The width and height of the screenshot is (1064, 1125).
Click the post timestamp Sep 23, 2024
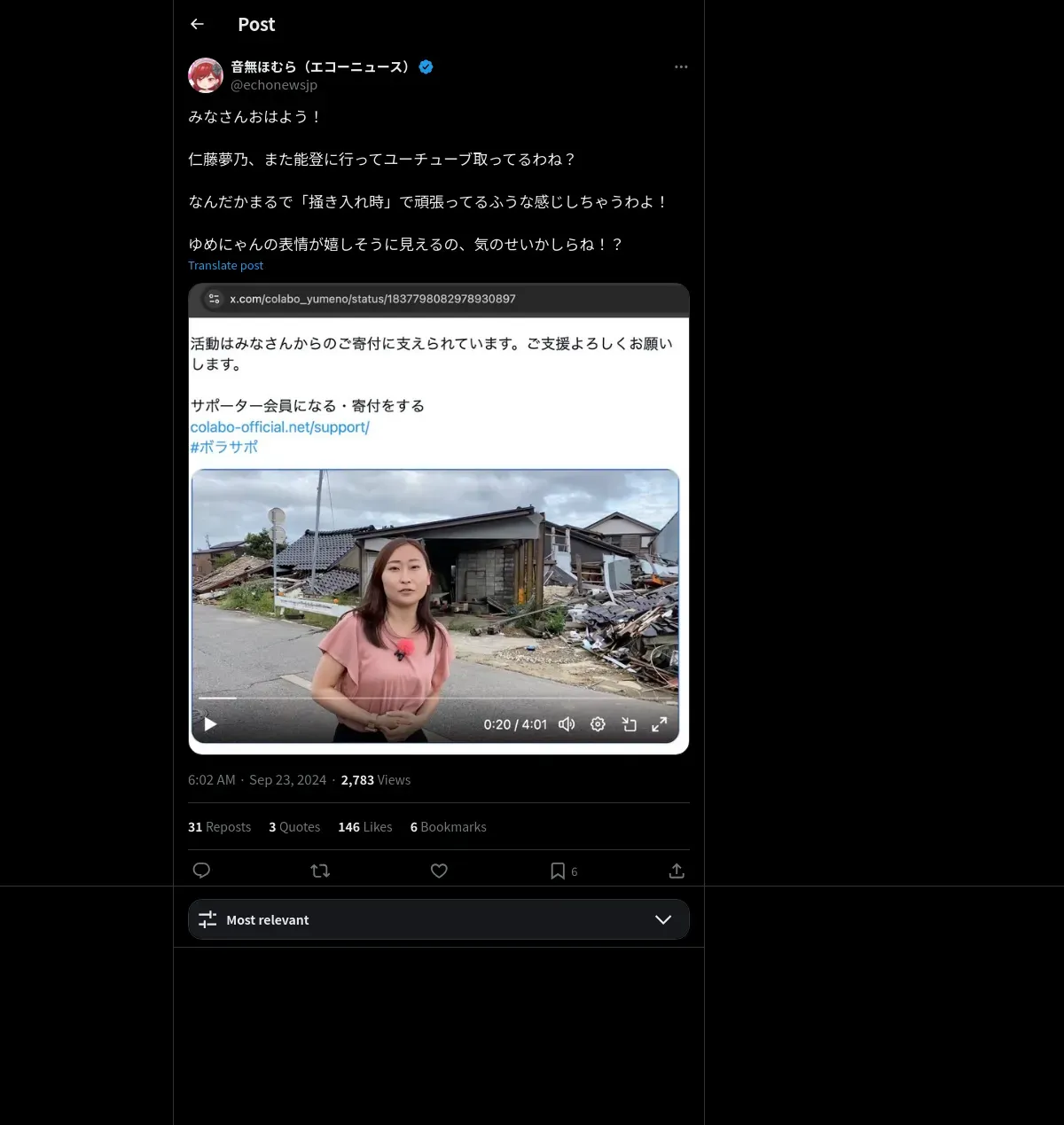pyautogui.click(x=287, y=780)
